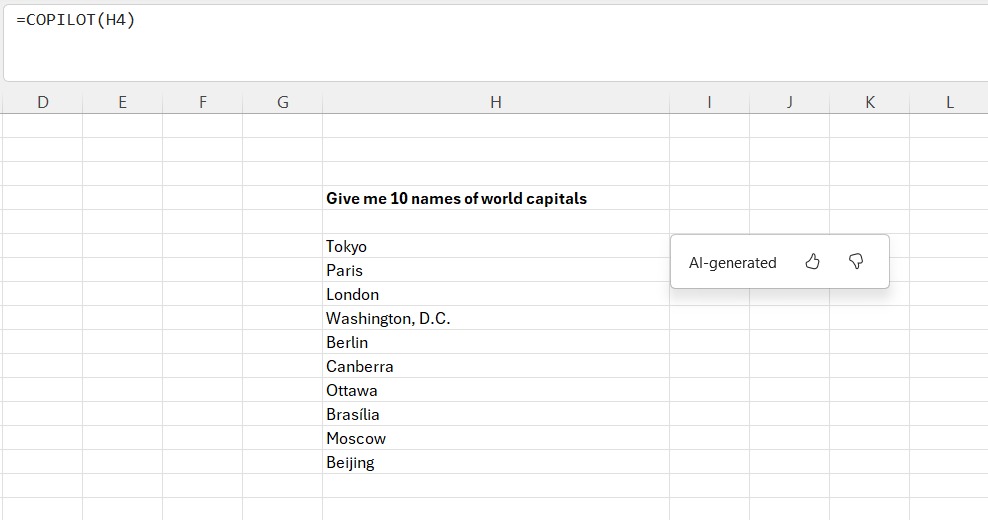Viewport: 988px width, 520px height.
Task: Select column K header
Action: coord(869,102)
